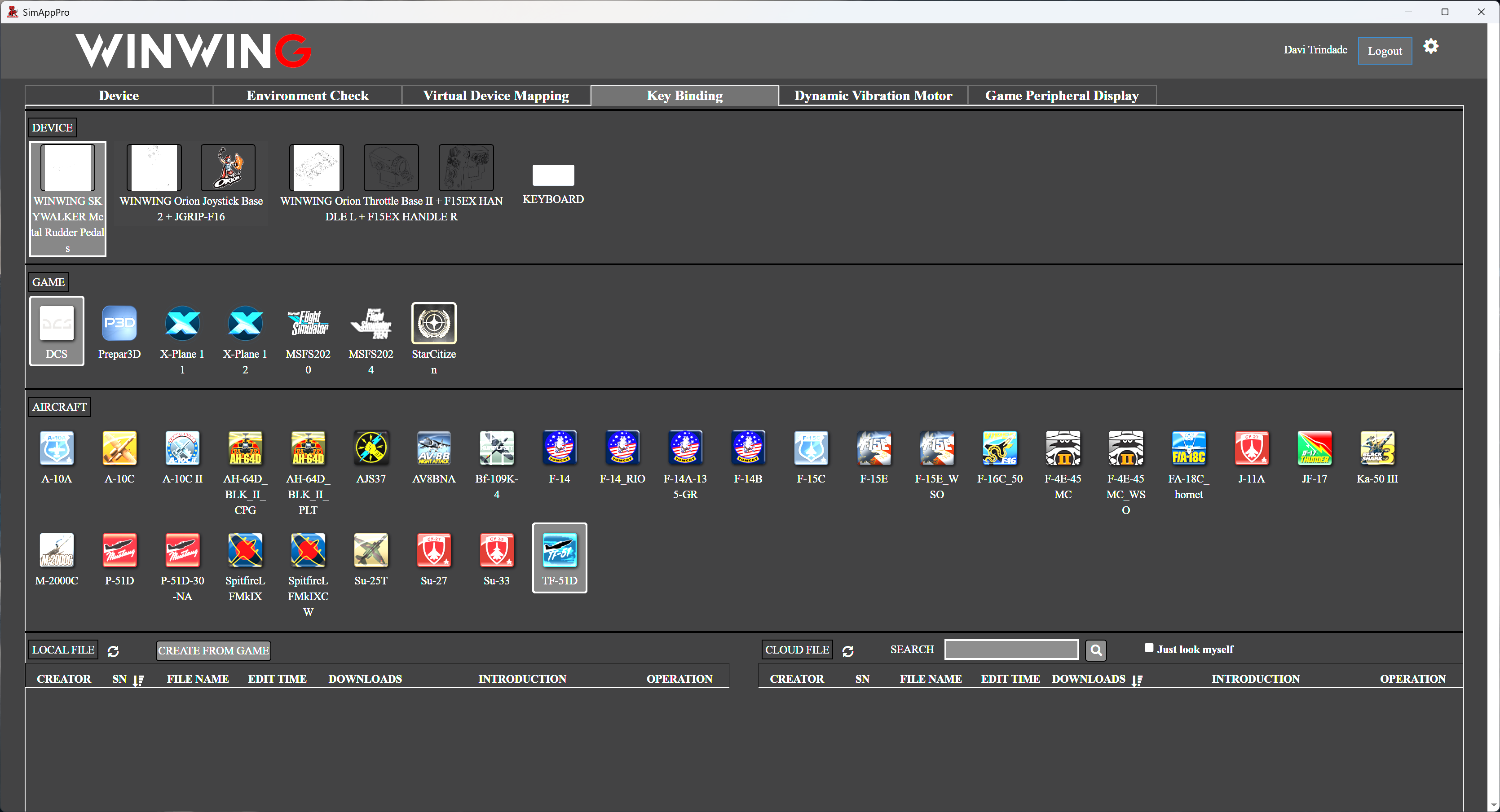Image resolution: width=1500 pixels, height=812 pixels.
Task: Enable Just look myself checkbox
Action: click(1148, 647)
